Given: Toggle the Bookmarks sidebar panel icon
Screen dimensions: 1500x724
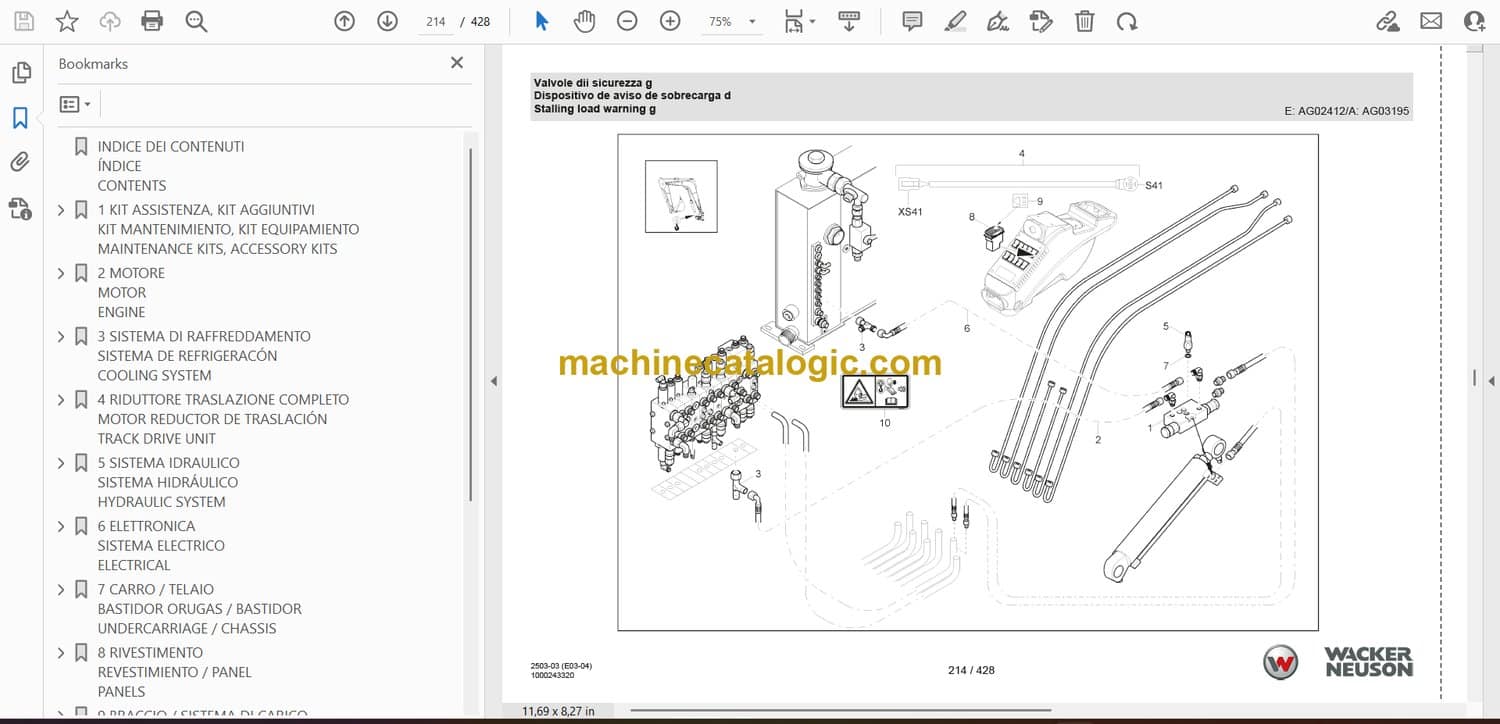Looking at the screenshot, I should click(x=20, y=118).
